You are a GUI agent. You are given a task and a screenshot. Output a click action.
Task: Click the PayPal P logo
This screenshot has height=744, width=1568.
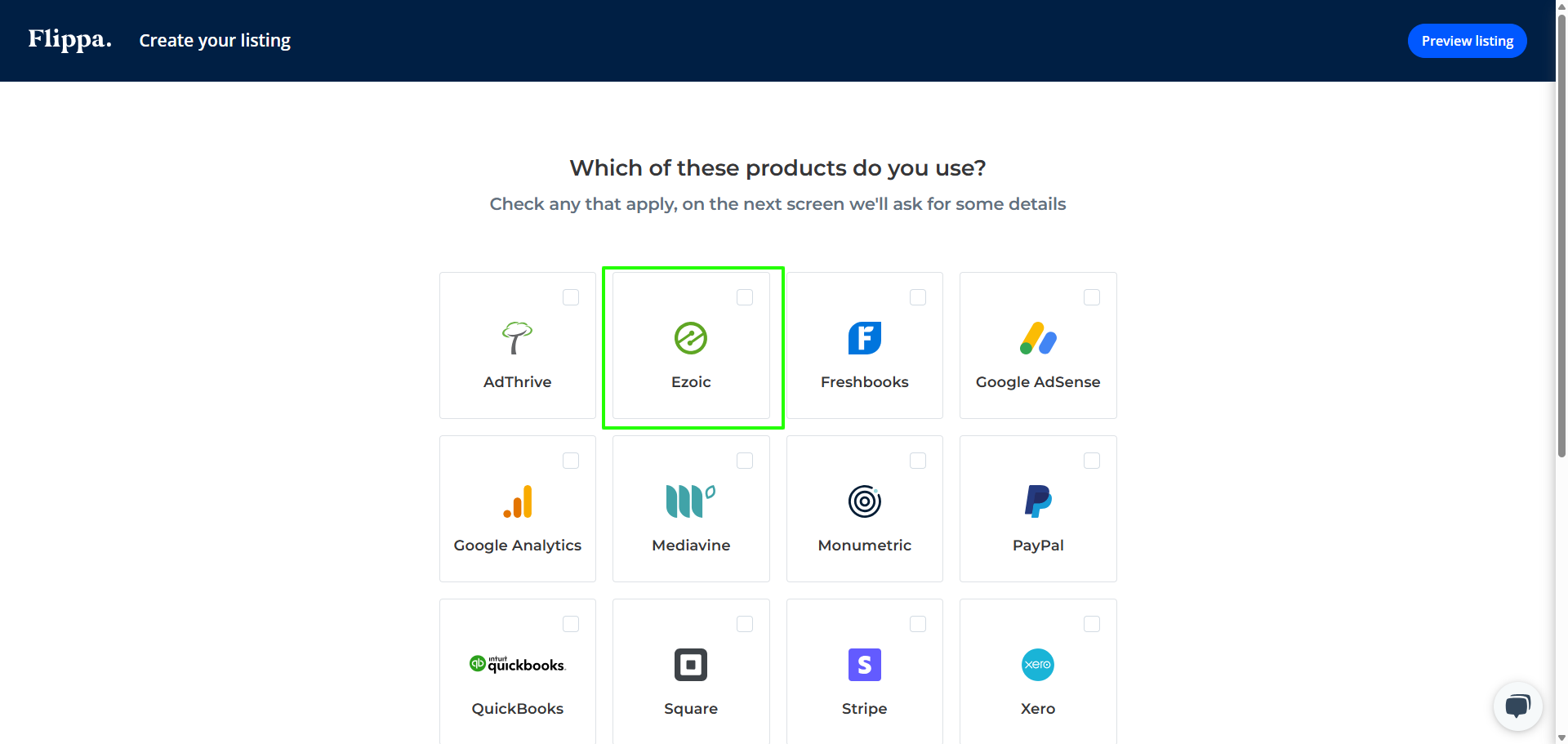[x=1038, y=501]
